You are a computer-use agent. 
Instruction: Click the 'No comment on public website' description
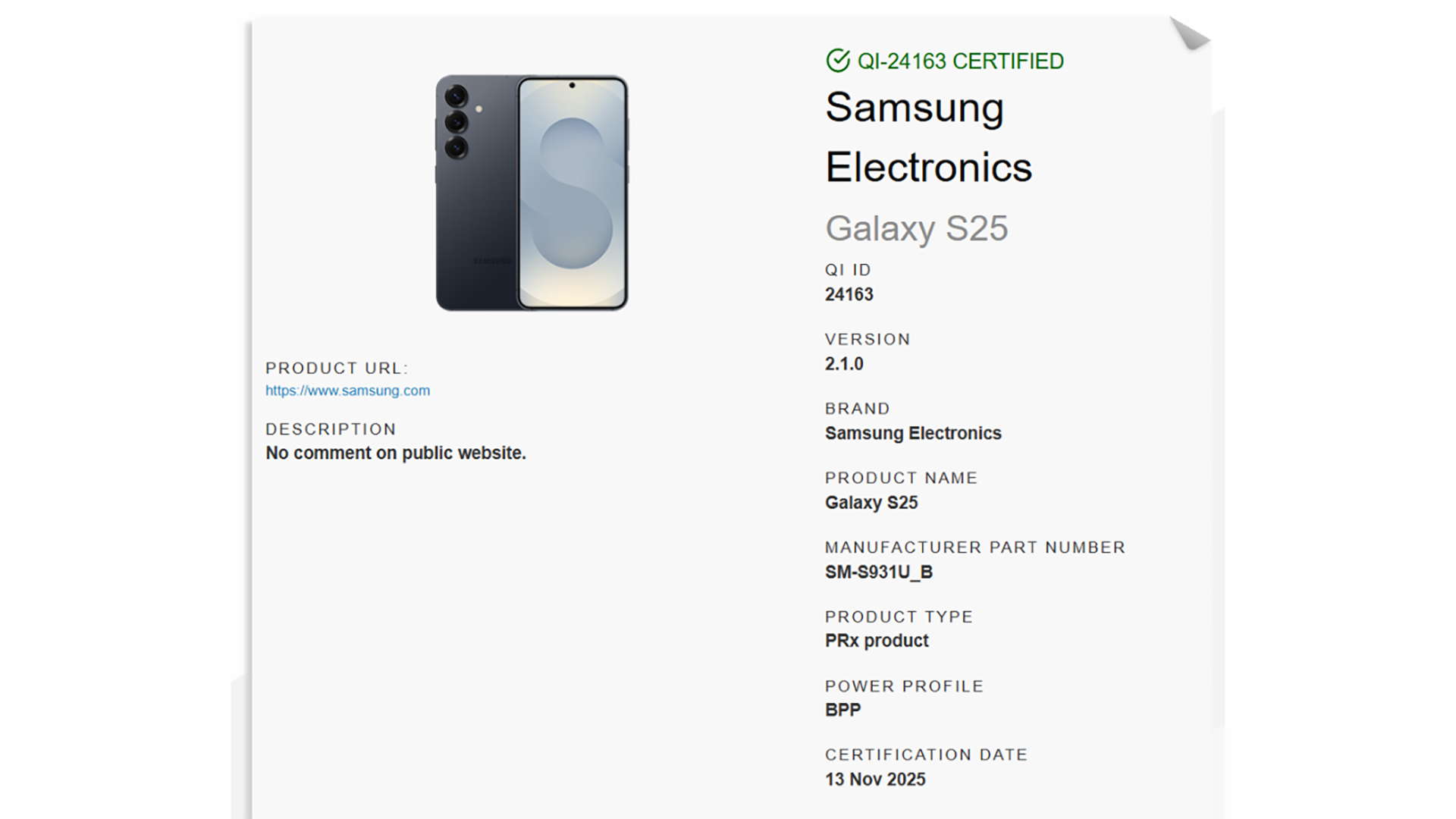pos(395,453)
